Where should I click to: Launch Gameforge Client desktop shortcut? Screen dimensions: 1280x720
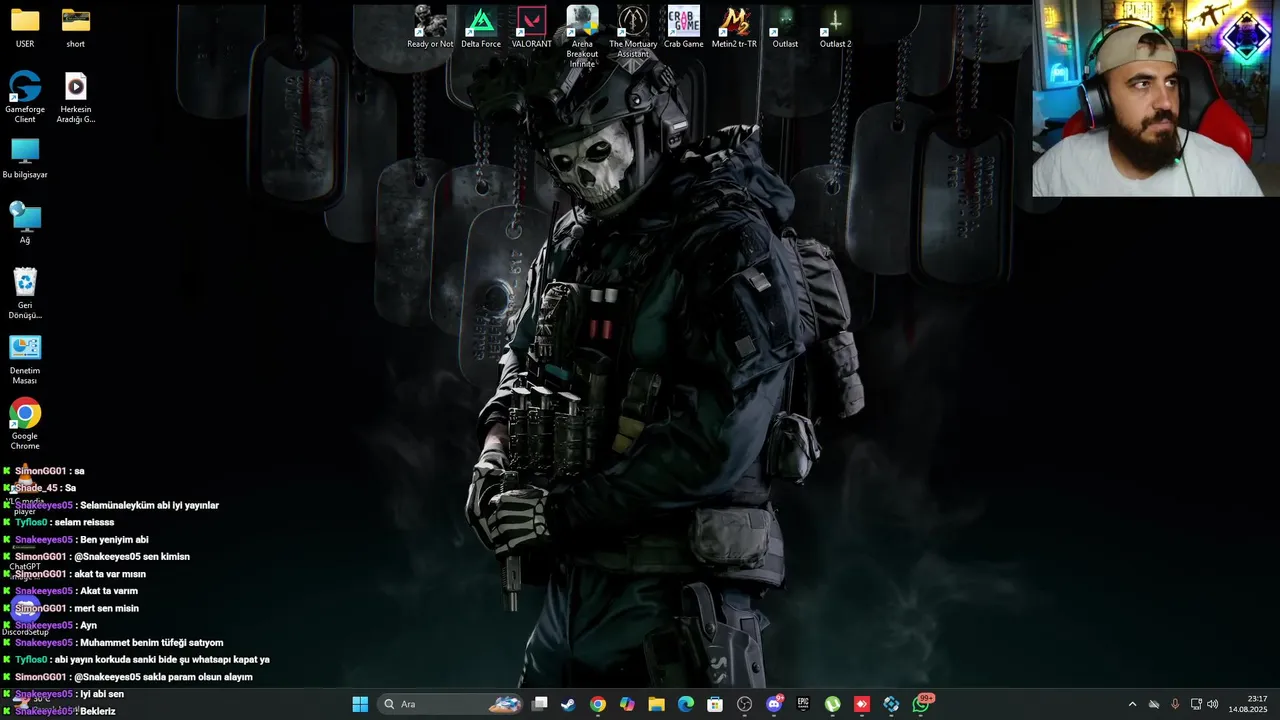25,97
